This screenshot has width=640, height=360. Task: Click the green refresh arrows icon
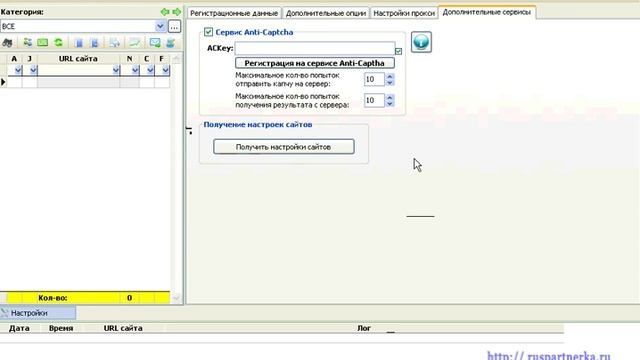(58, 42)
